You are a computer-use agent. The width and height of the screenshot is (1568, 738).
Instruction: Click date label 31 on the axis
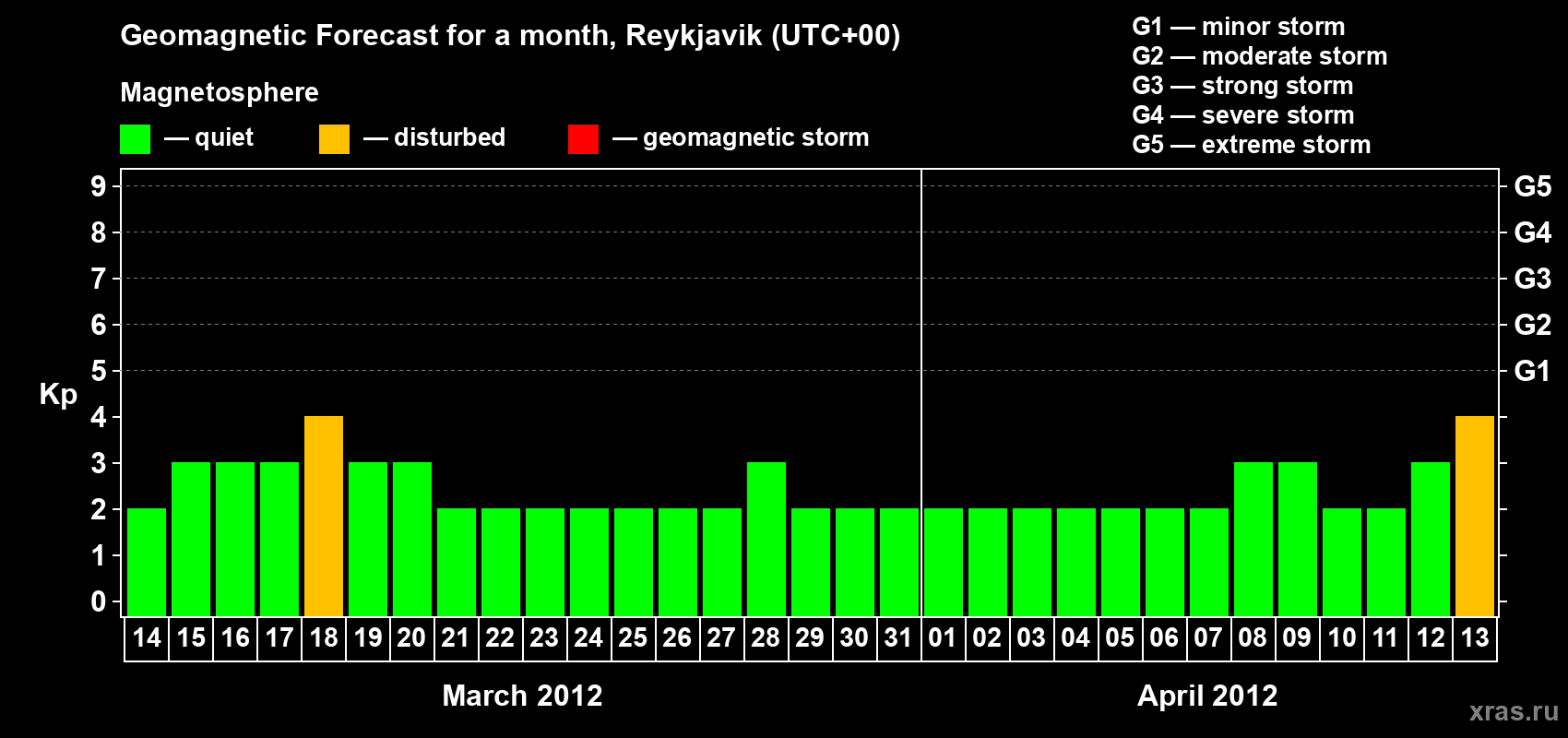tap(899, 637)
